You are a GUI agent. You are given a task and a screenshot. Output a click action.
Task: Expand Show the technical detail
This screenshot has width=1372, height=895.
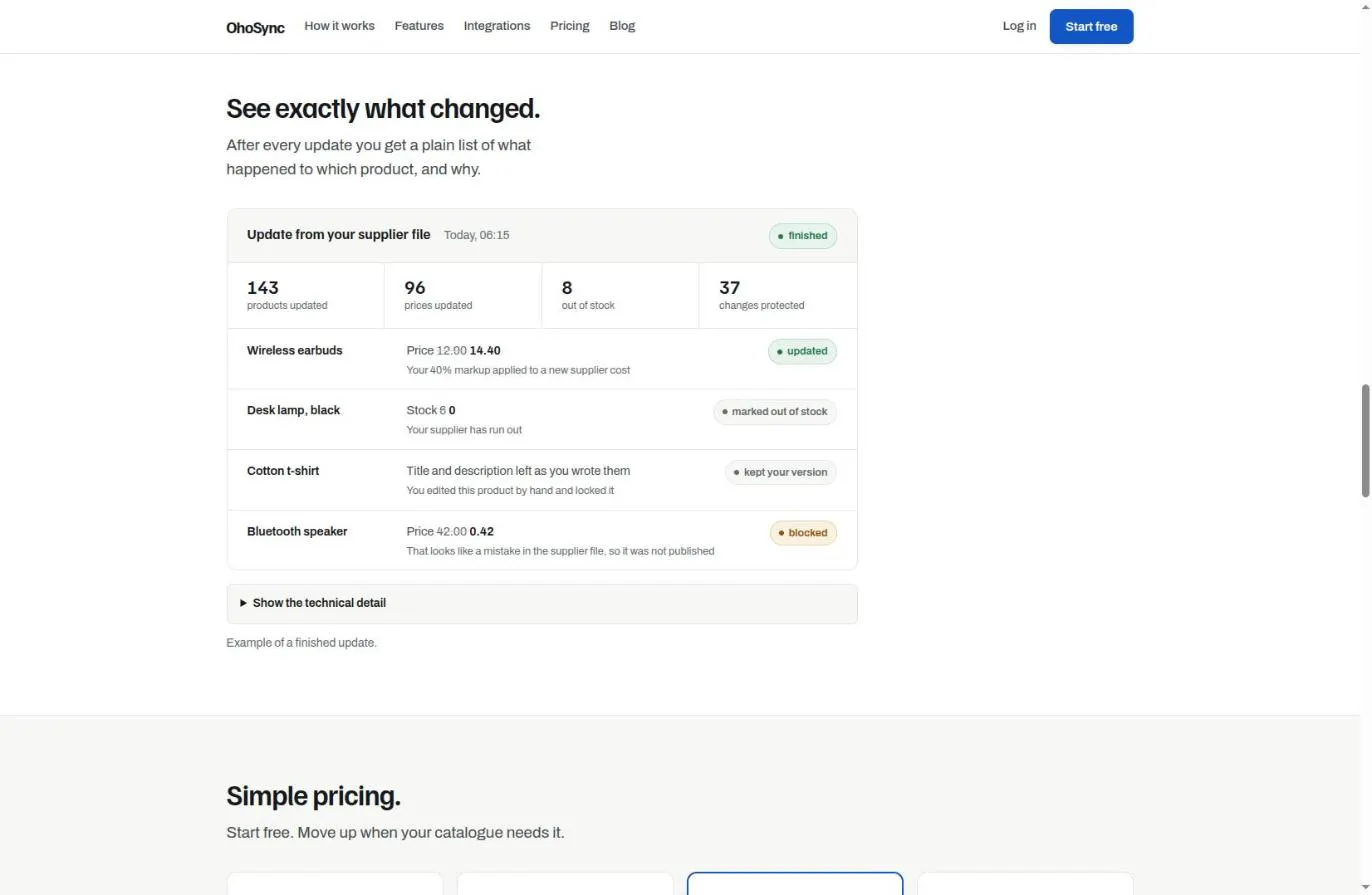(x=542, y=603)
